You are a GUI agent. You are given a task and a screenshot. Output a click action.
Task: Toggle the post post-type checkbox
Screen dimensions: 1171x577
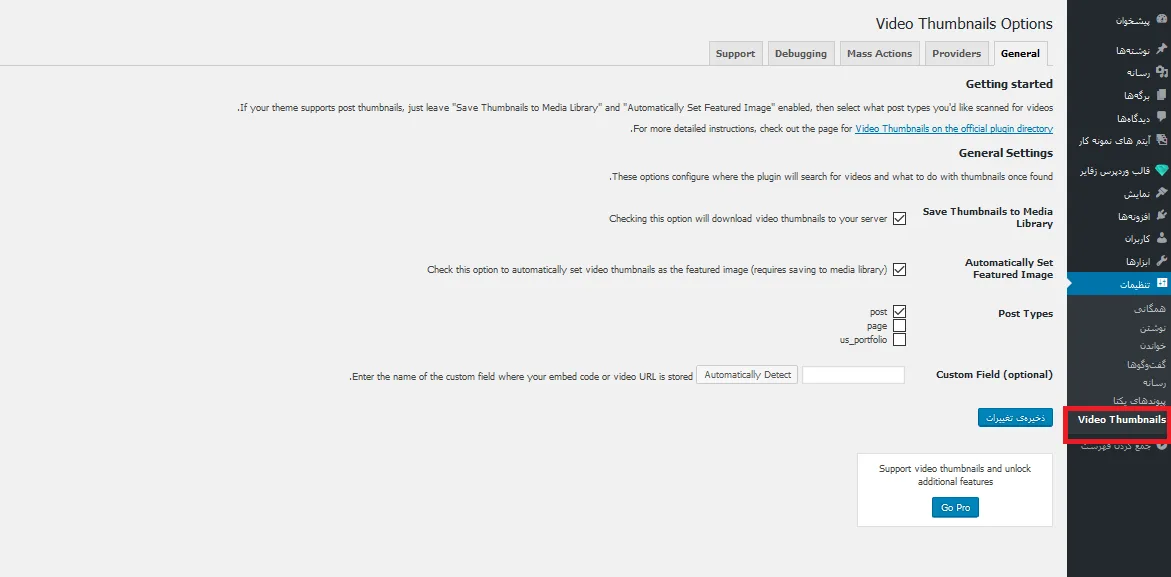(899, 311)
